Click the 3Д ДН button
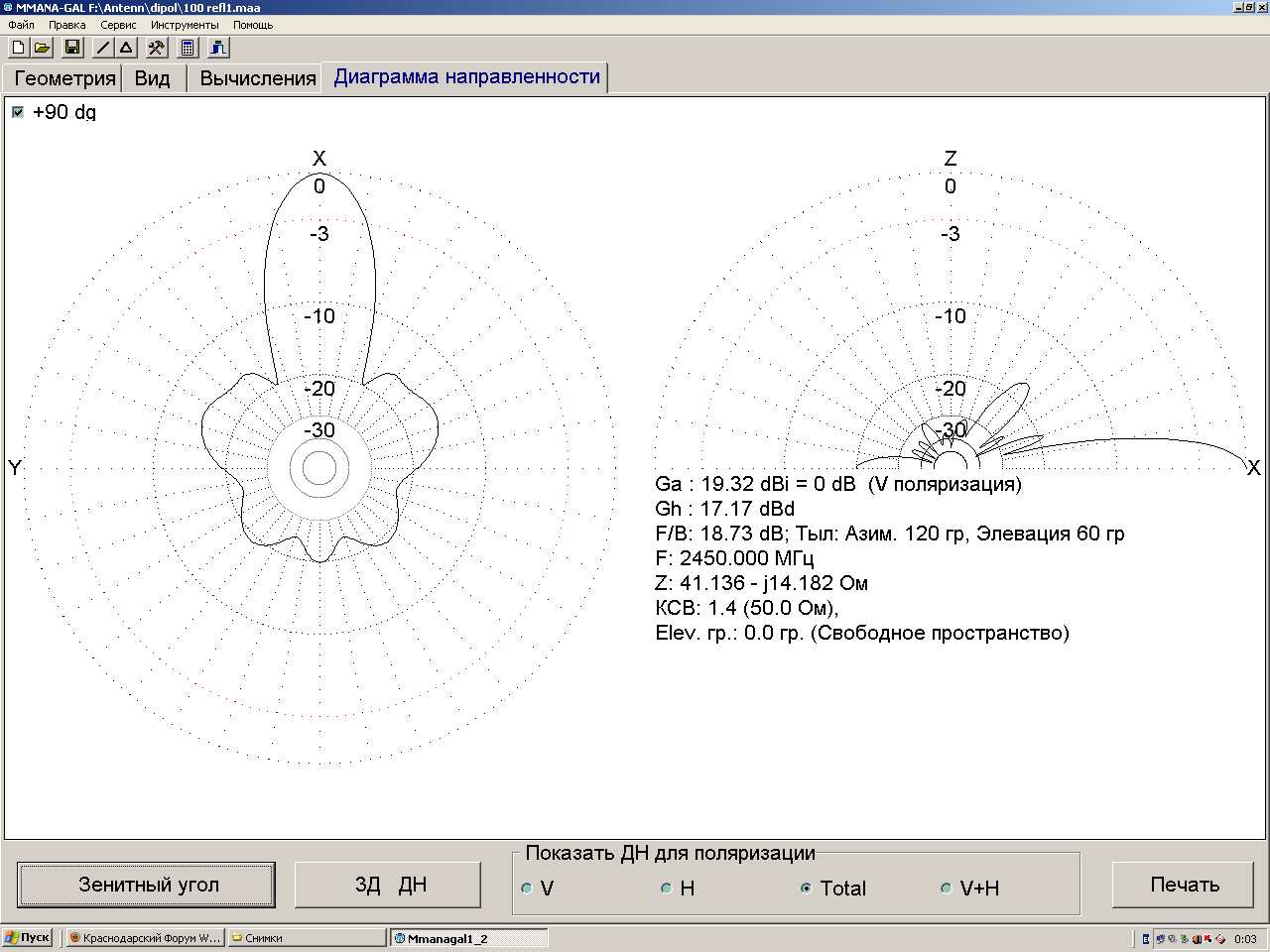Screen dimensions: 1270x952 390,885
